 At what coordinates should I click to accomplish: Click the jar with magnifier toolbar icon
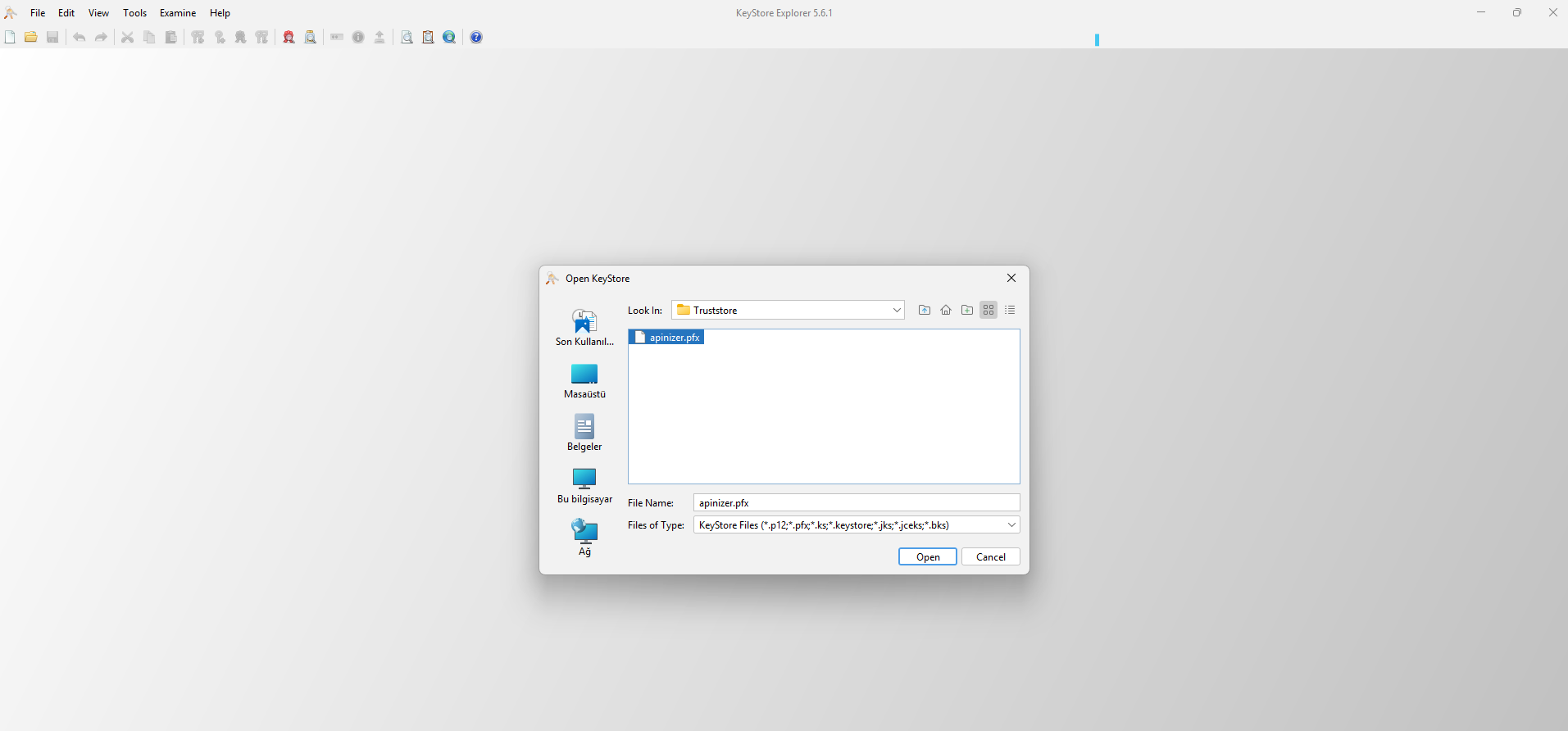pos(311,37)
